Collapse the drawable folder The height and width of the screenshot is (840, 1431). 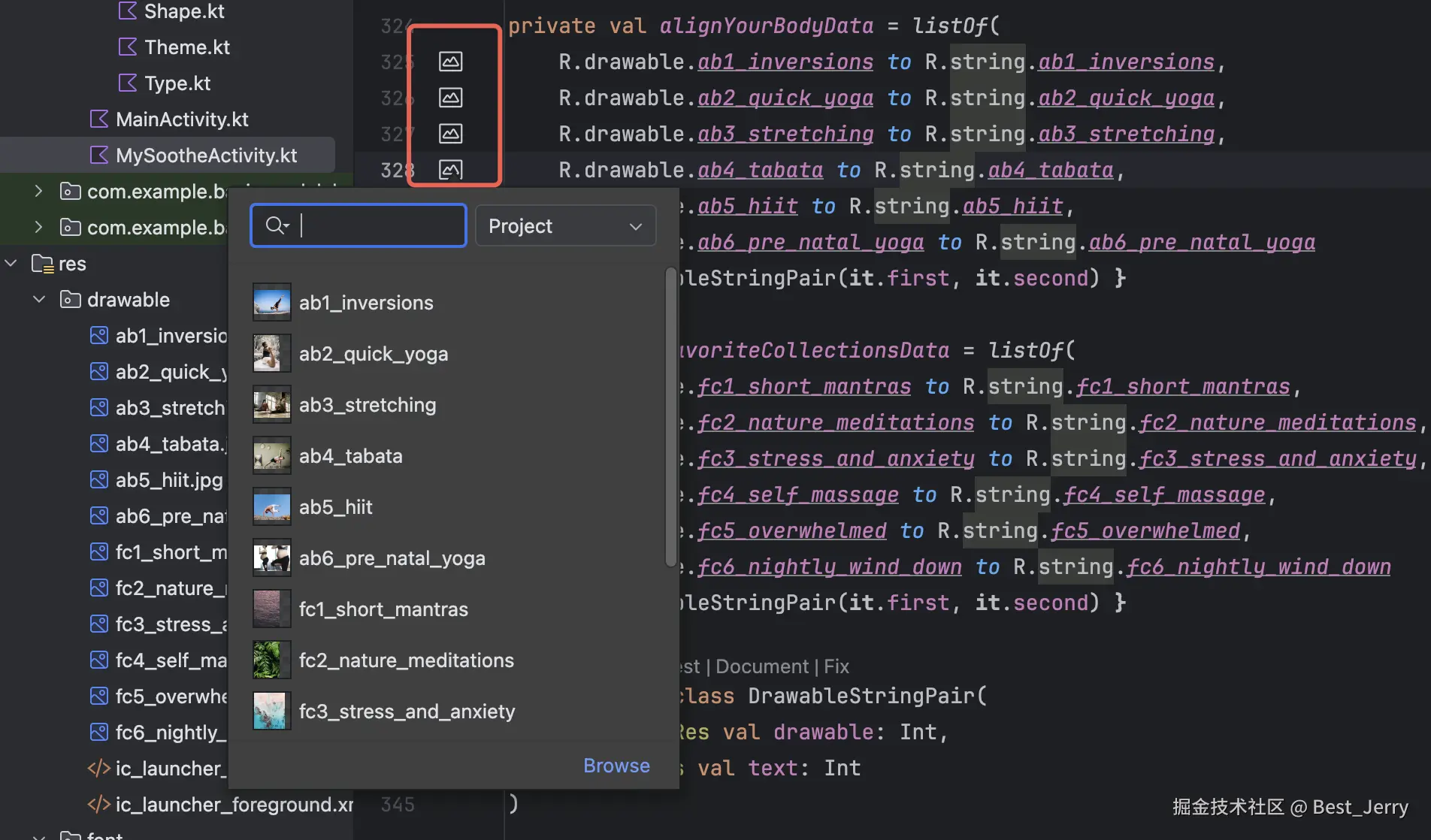(39, 300)
